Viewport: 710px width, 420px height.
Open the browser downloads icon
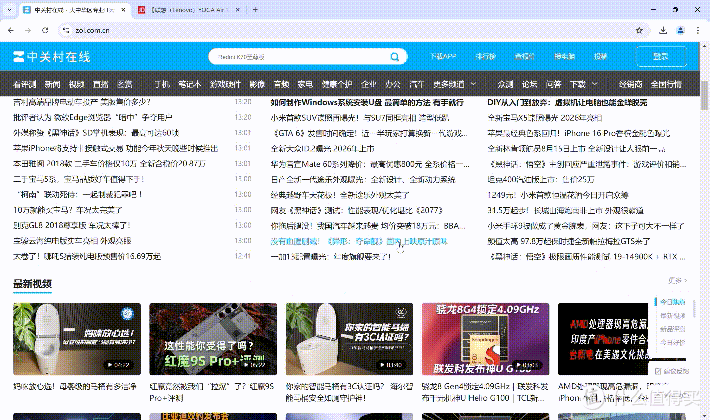(663, 30)
